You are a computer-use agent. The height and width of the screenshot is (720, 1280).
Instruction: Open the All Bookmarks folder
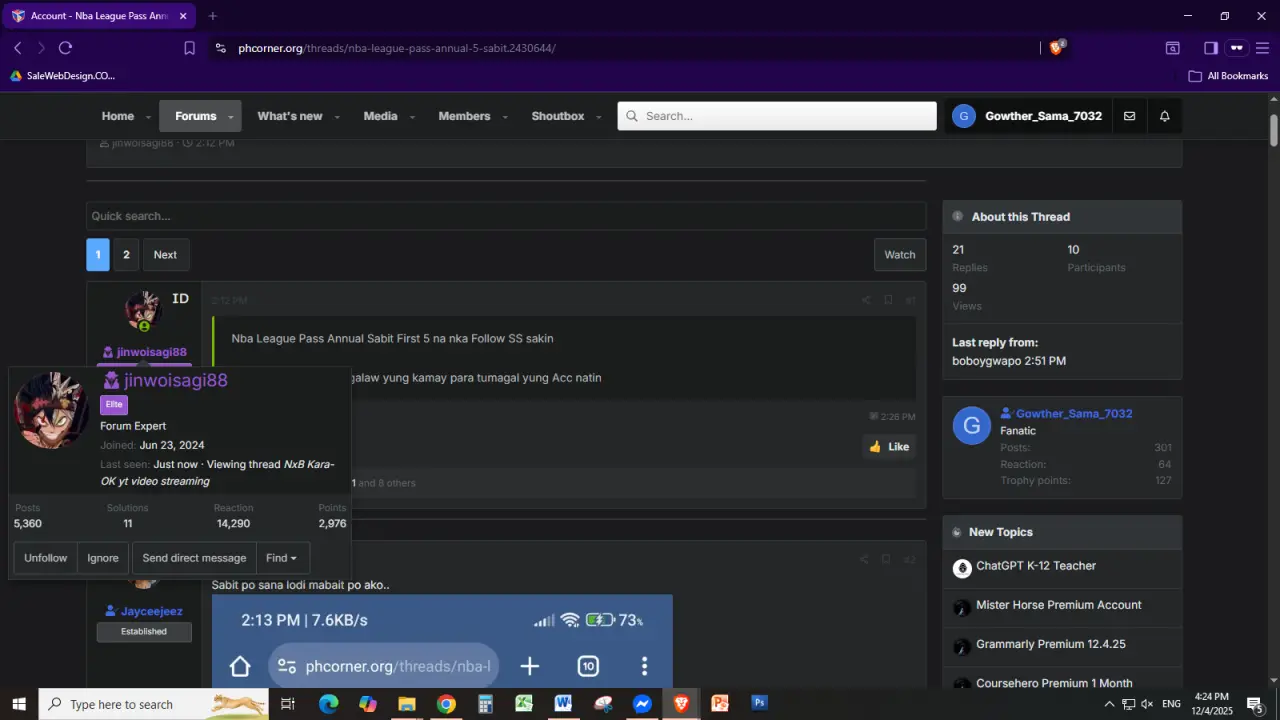(x=1228, y=76)
